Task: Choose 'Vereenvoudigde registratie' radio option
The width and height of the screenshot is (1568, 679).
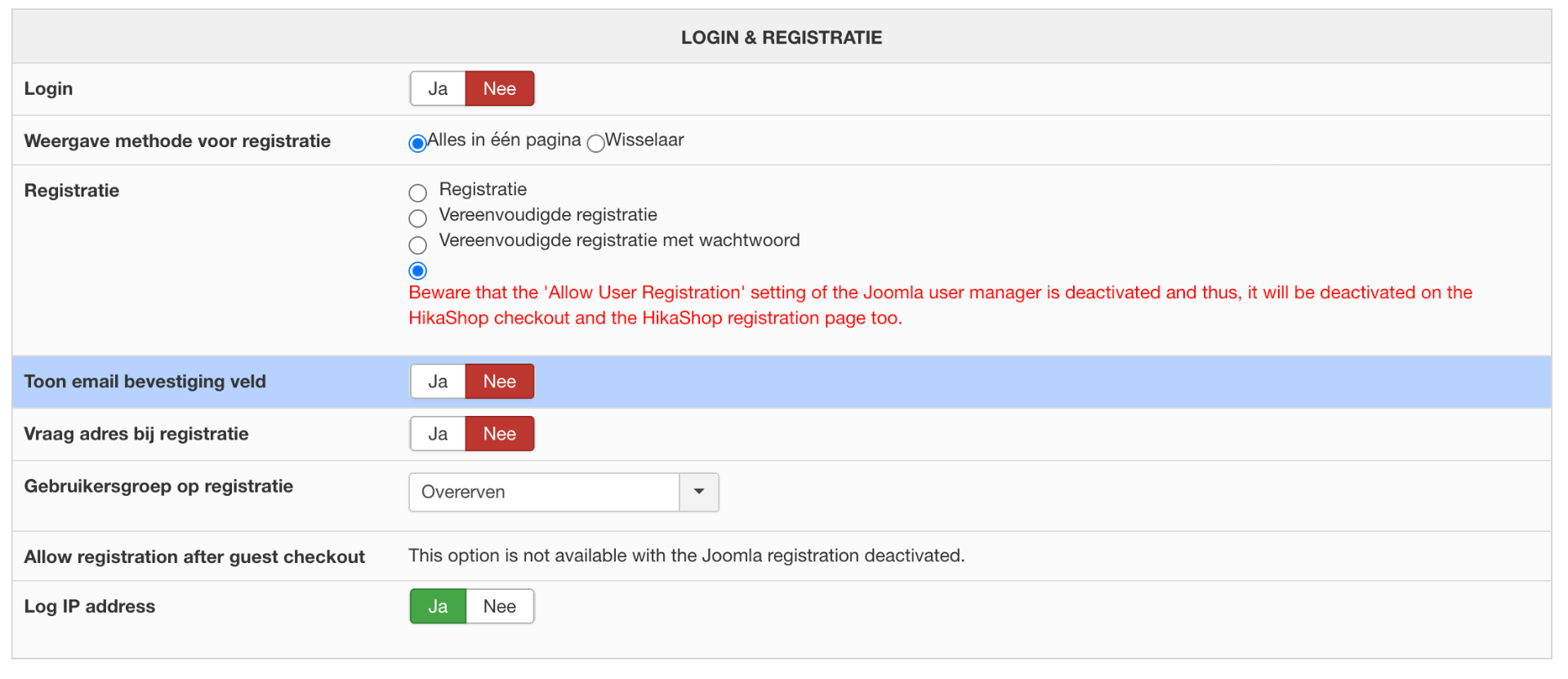Action: point(417,218)
